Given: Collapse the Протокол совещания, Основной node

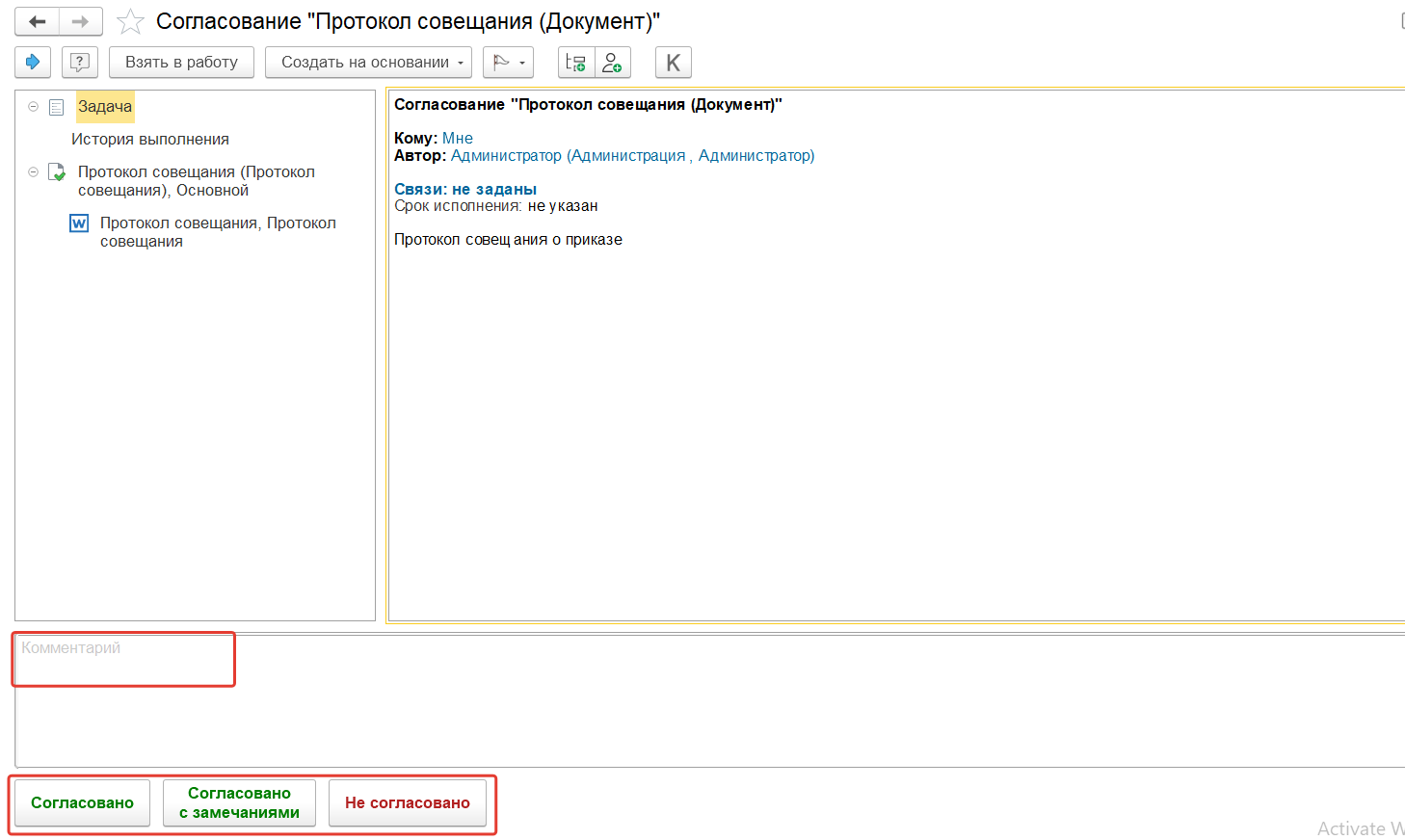Looking at the screenshot, I should pyautogui.click(x=33, y=172).
